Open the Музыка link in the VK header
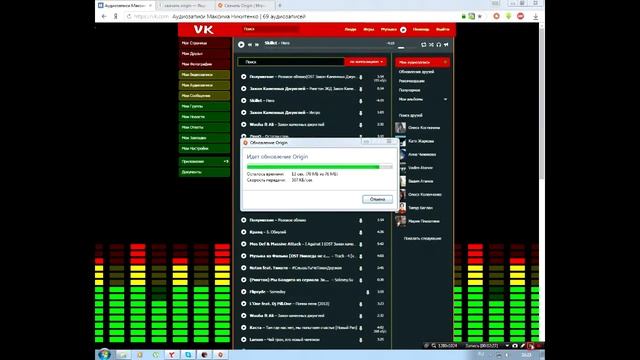The width and height of the screenshot is (640, 360). (389, 29)
